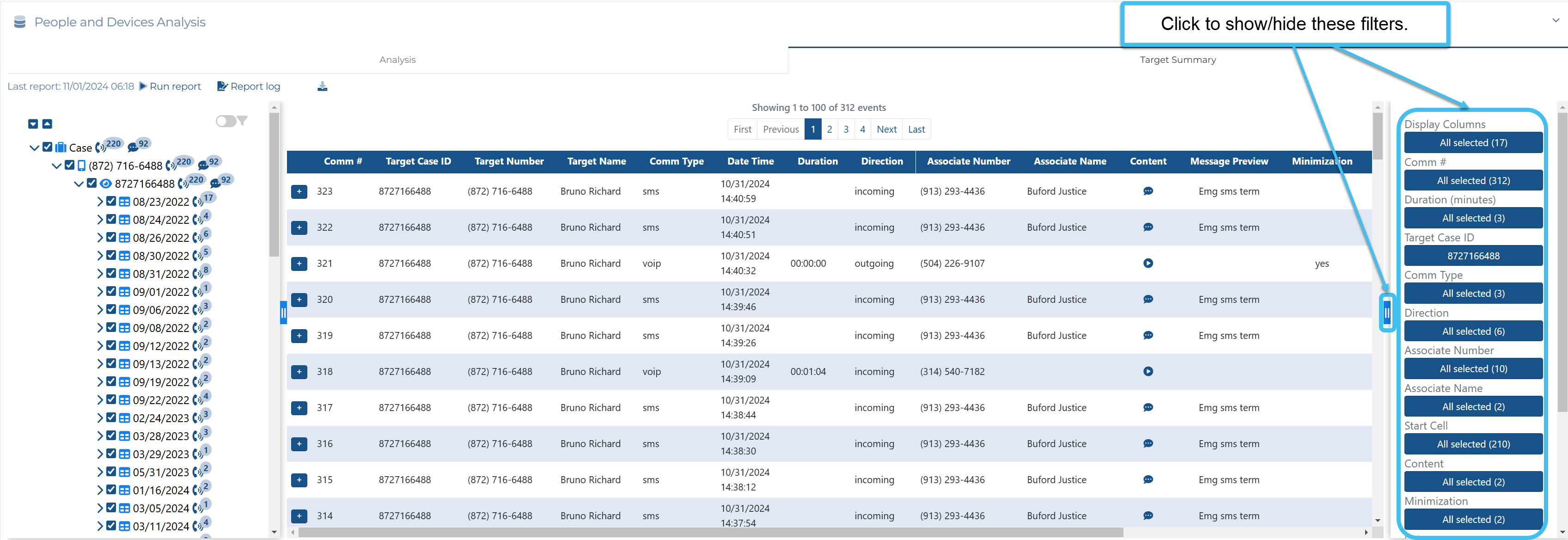Switch to the Target Summary tab
Screen dimensions: 1568x540
1177,60
